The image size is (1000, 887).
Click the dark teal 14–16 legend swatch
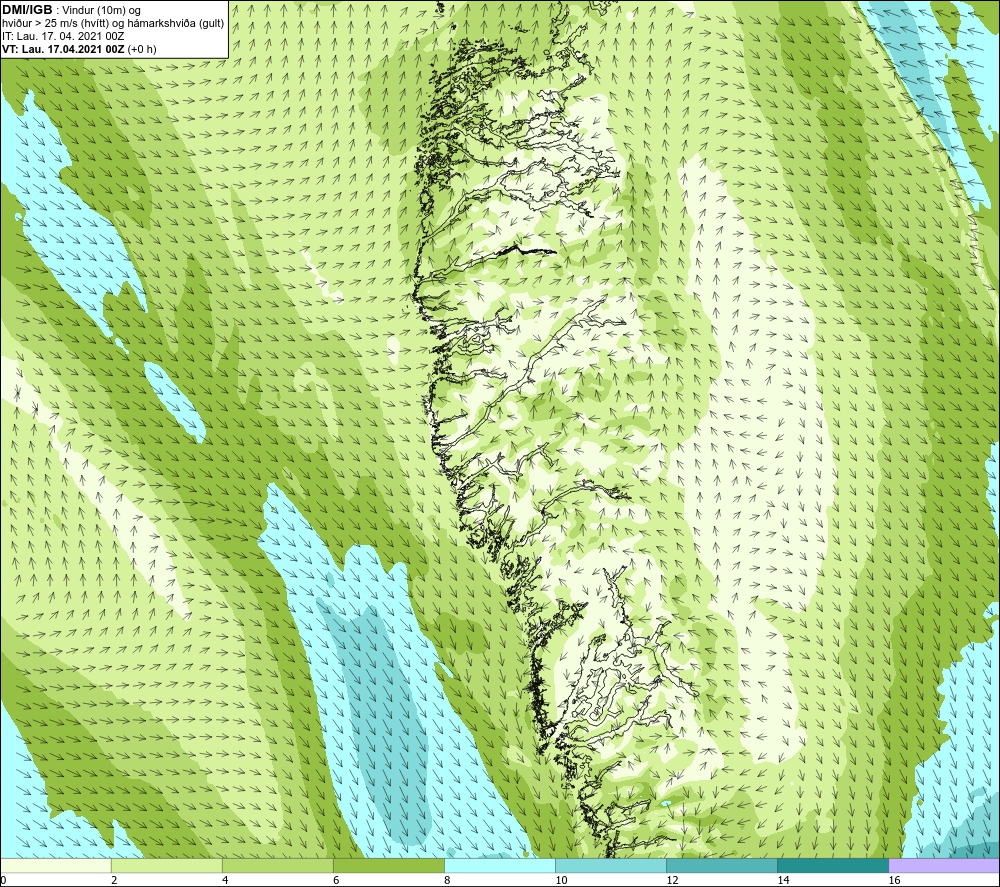pyautogui.click(x=833, y=866)
